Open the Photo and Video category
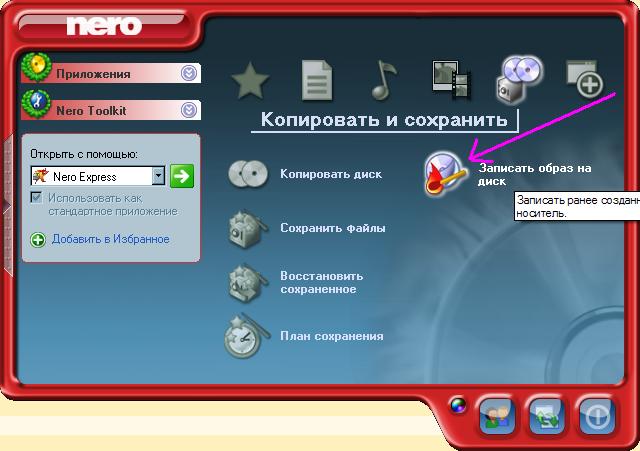This screenshot has width=640, height=451. point(451,80)
